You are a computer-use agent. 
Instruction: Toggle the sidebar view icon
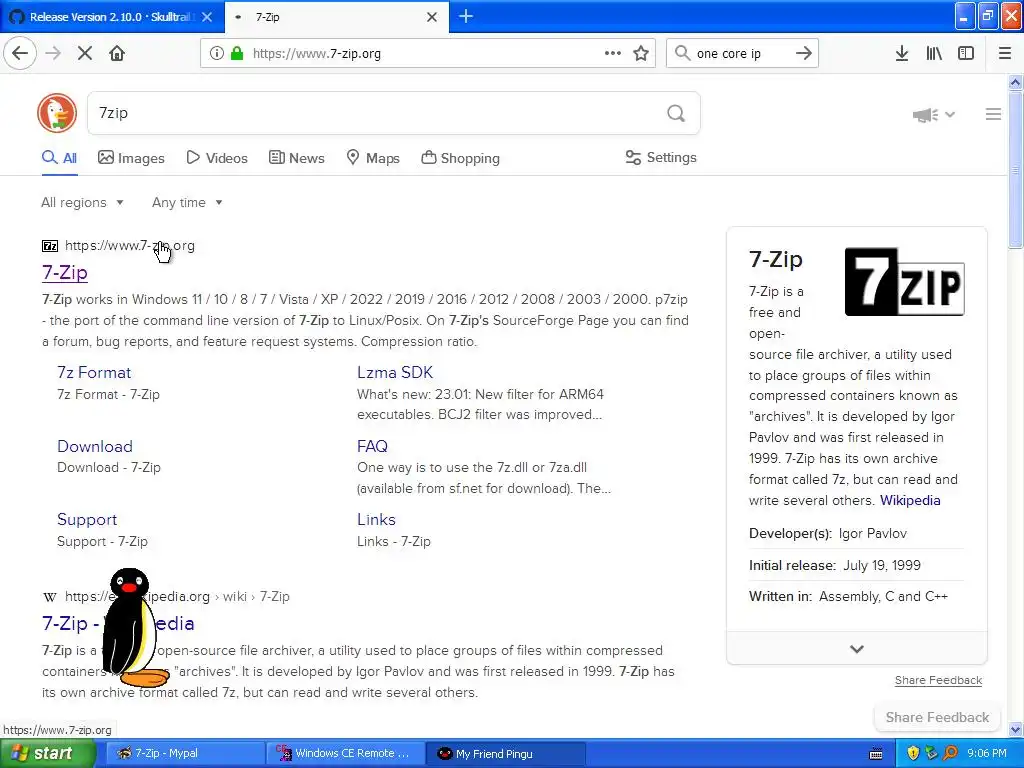click(x=966, y=53)
